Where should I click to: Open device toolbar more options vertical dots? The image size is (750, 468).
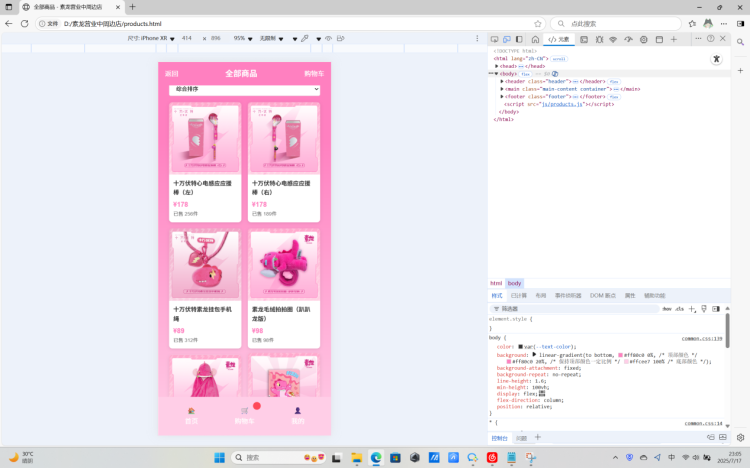pos(477,38)
